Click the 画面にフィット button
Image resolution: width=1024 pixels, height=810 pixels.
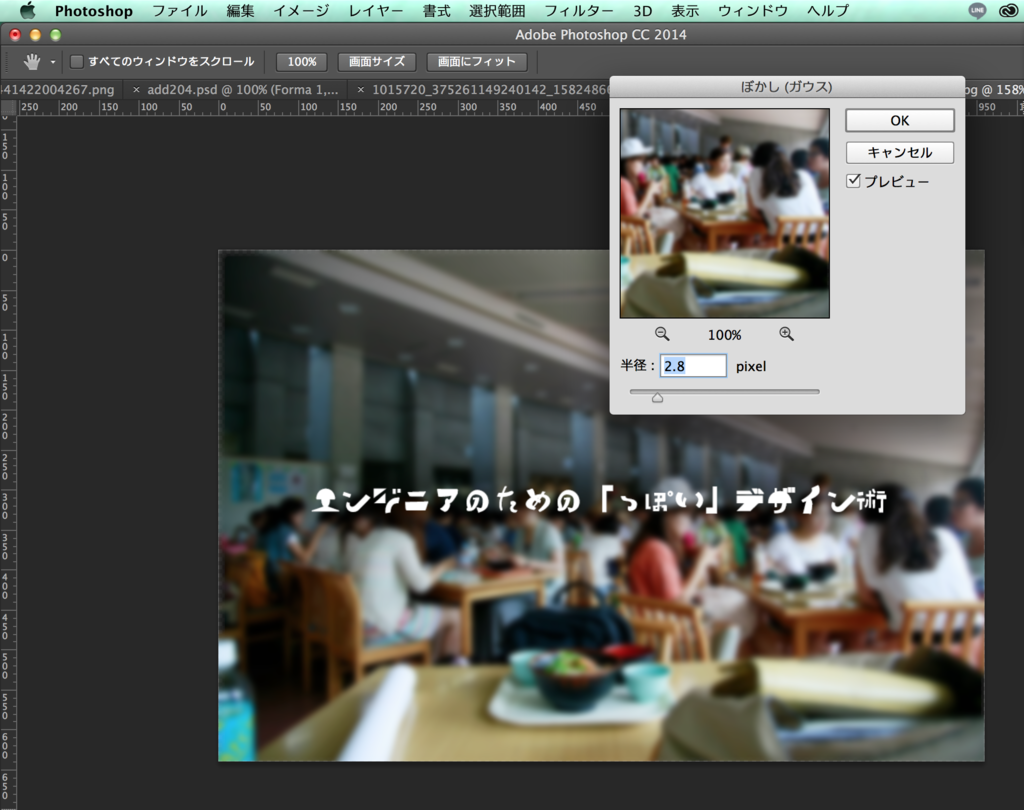pos(476,62)
